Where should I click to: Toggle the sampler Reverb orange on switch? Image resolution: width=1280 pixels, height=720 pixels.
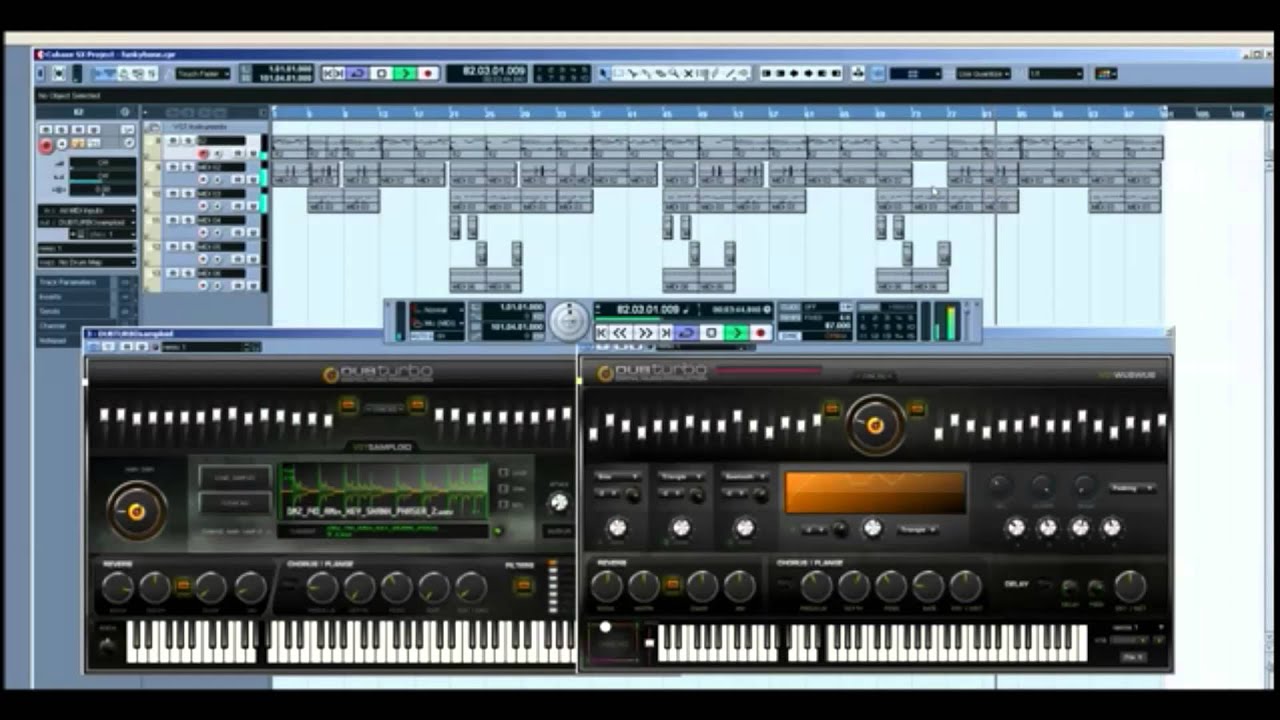coord(183,586)
